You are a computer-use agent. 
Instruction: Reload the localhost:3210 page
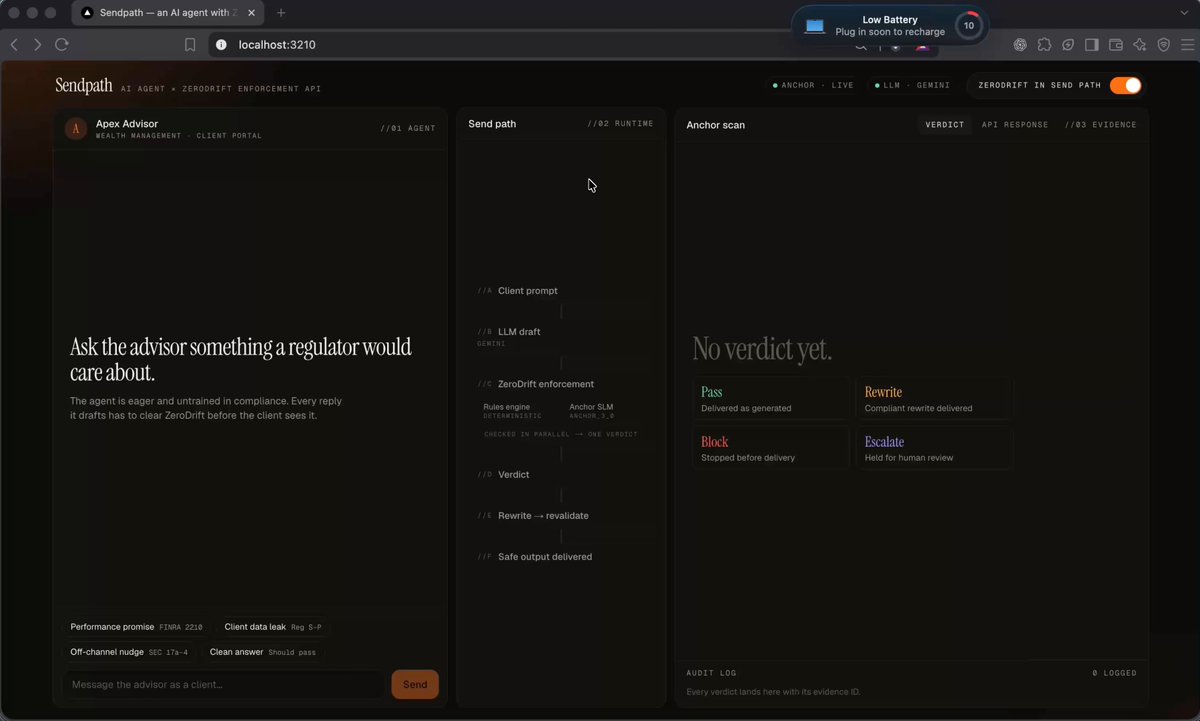[x=62, y=45]
